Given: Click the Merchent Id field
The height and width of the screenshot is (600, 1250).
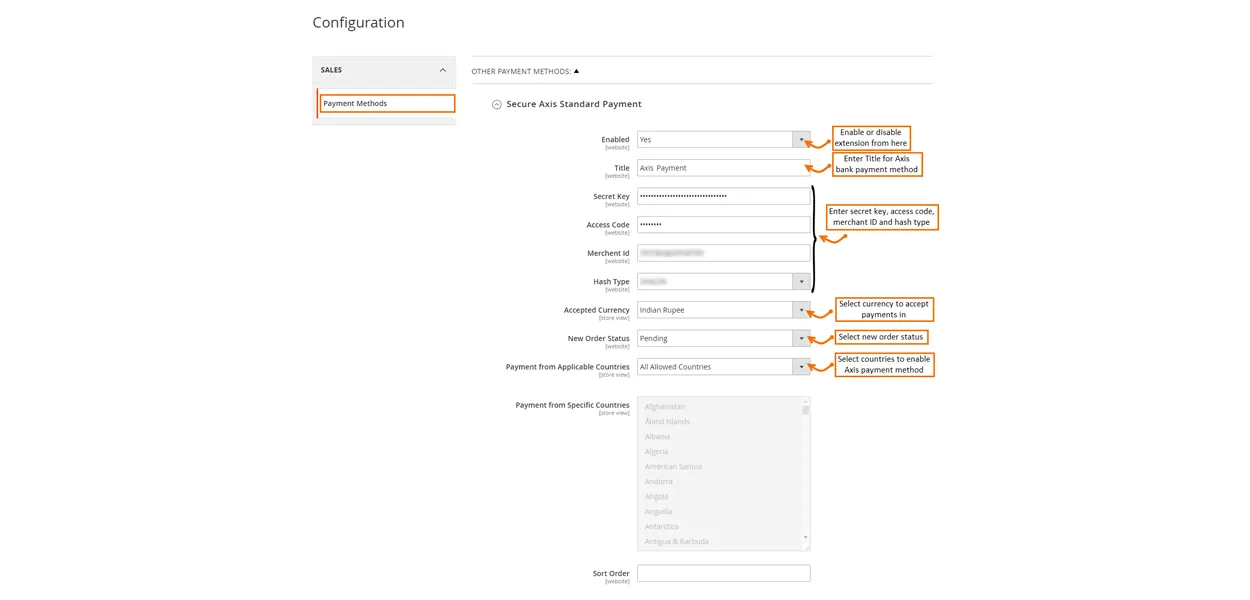Looking at the screenshot, I should pyautogui.click(x=723, y=253).
